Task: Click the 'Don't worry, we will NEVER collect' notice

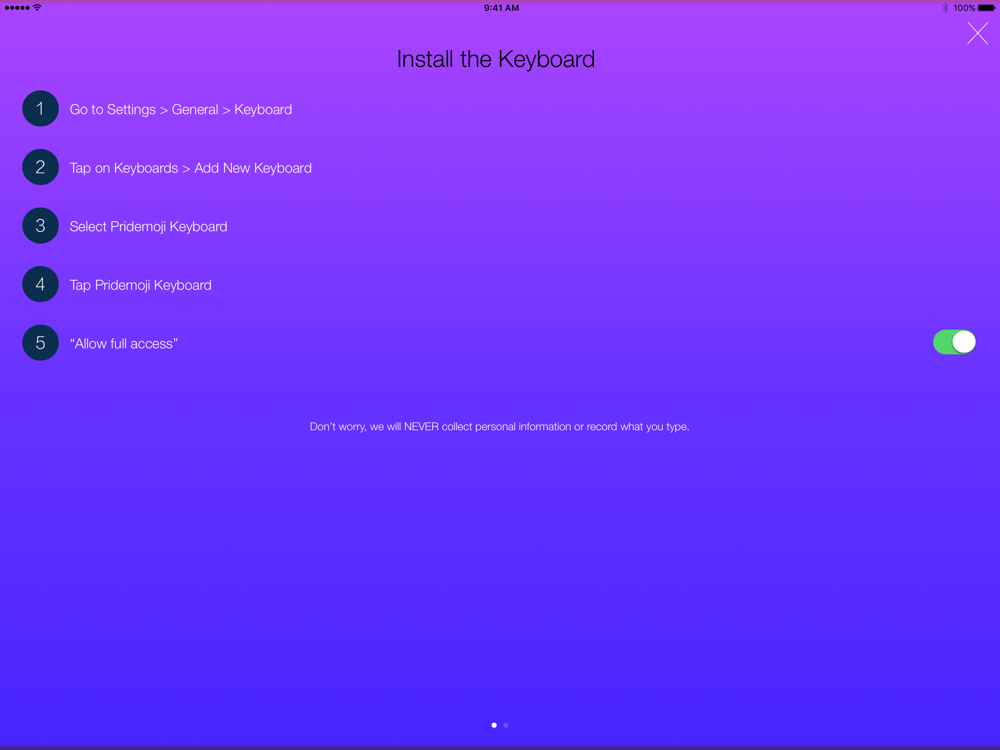Action: [x=499, y=427]
